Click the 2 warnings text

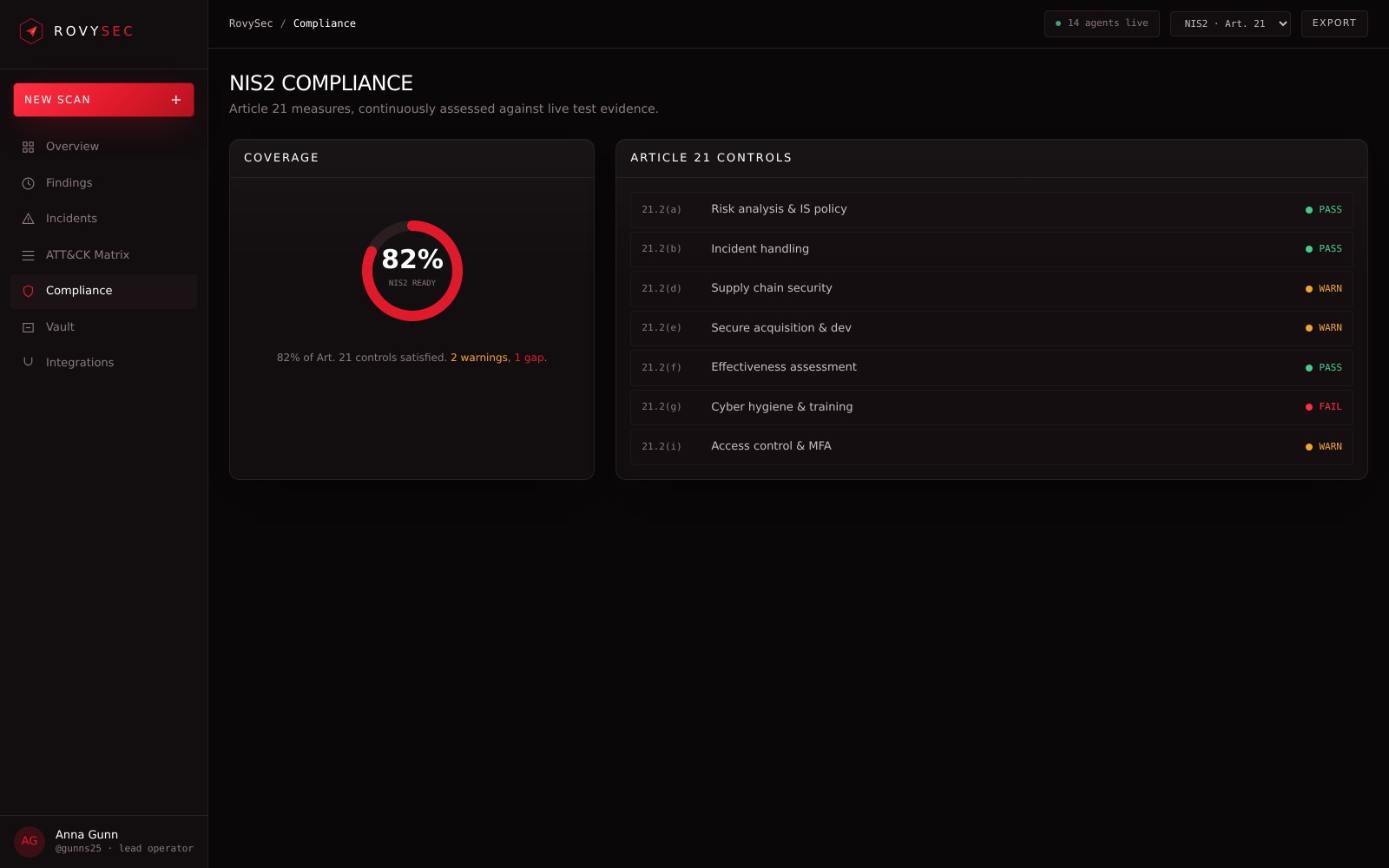pyautogui.click(x=479, y=358)
